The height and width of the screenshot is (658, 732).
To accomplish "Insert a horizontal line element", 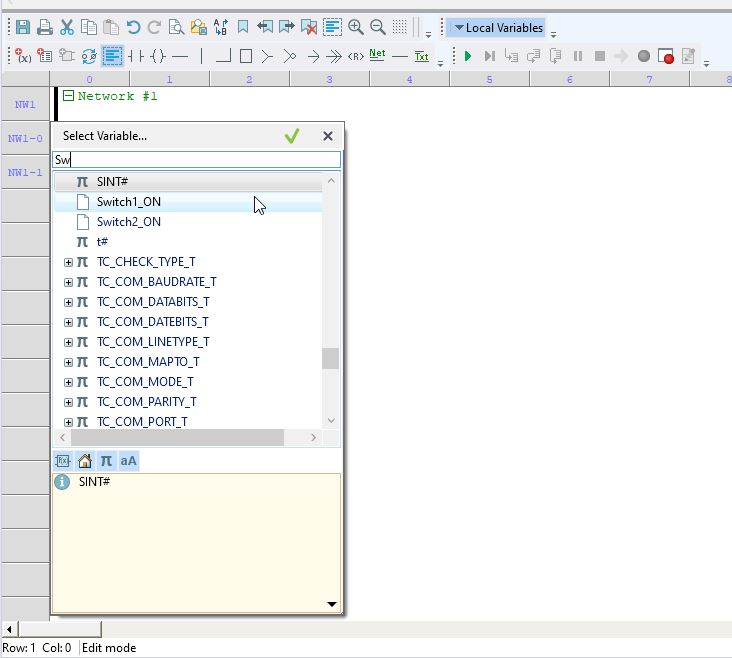I will click(x=180, y=56).
